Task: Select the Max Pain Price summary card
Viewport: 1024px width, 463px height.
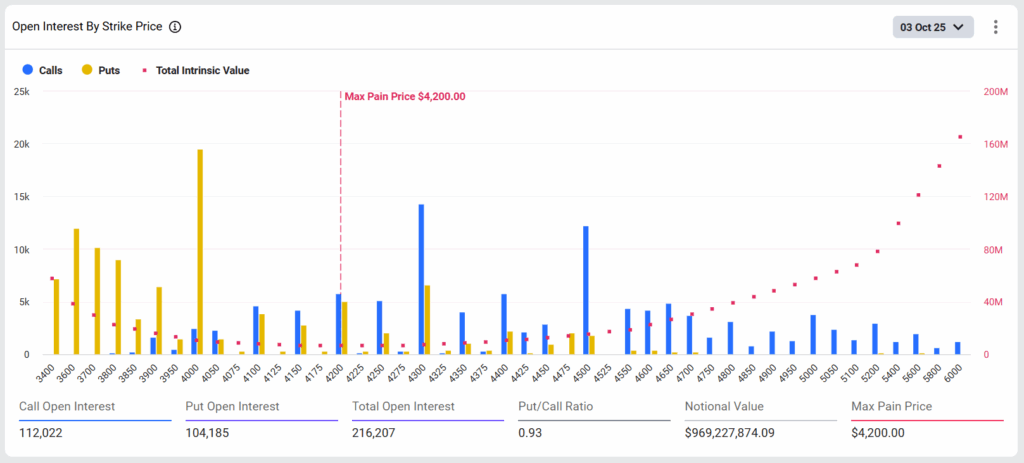Action: [926, 419]
